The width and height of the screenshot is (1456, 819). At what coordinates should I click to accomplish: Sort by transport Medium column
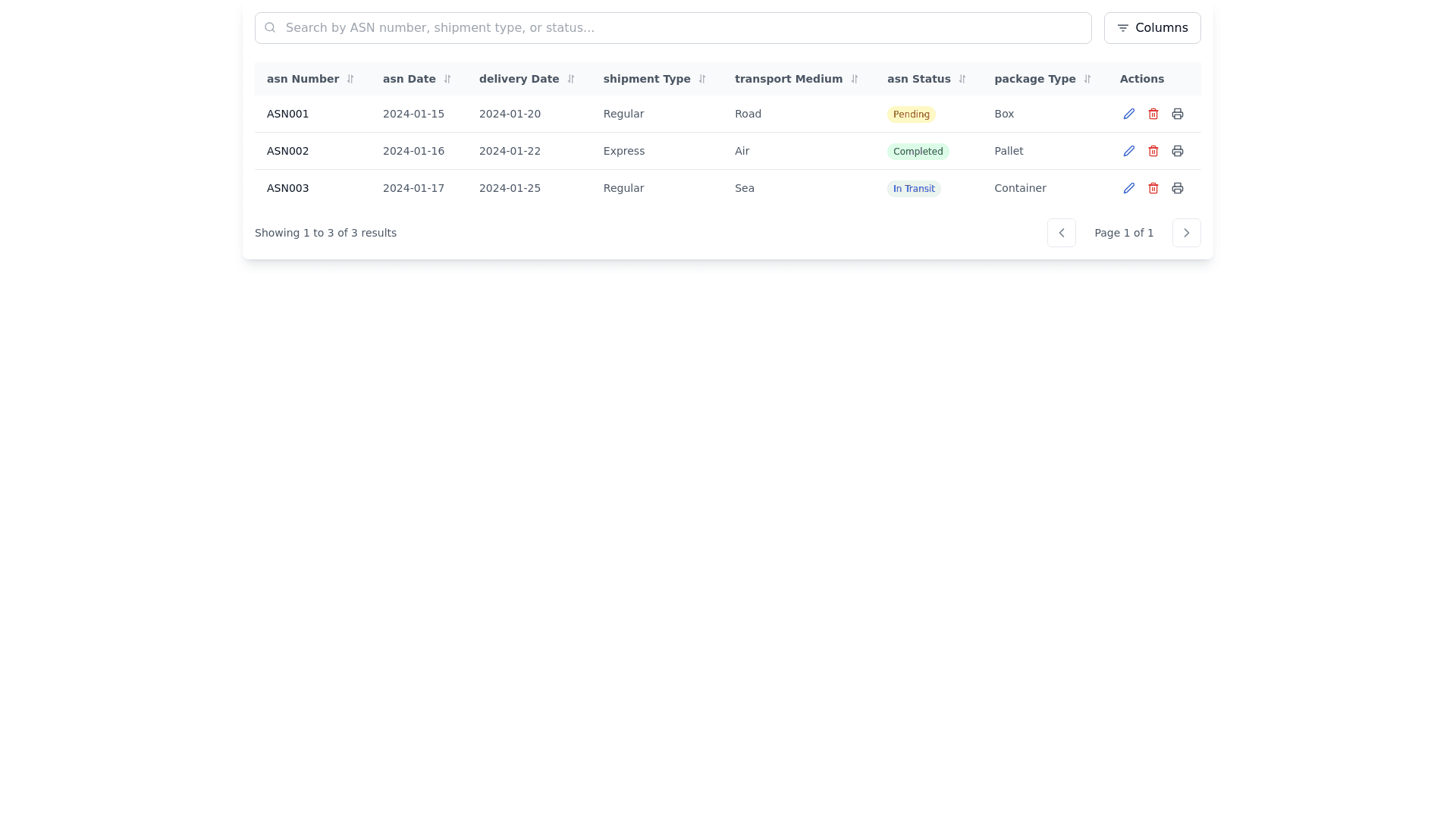tap(854, 79)
